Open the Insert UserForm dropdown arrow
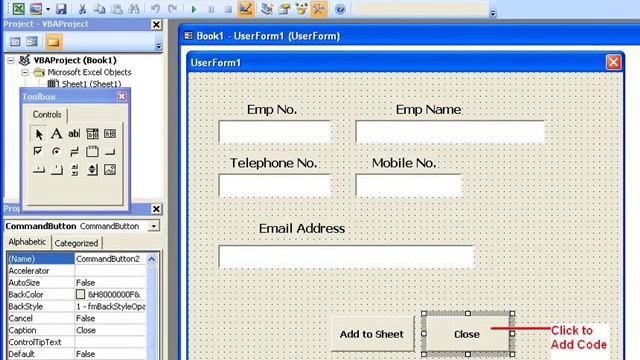 coord(48,9)
